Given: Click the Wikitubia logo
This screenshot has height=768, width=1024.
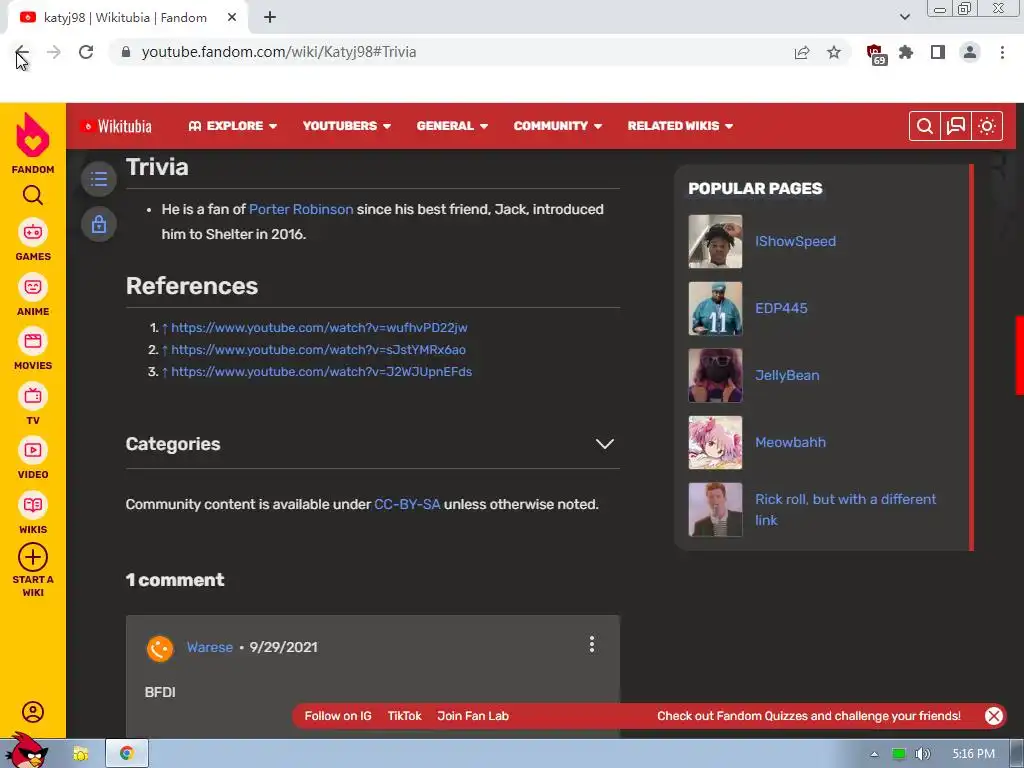Looking at the screenshot, I should pyautogui.click(x=116, y=126).
